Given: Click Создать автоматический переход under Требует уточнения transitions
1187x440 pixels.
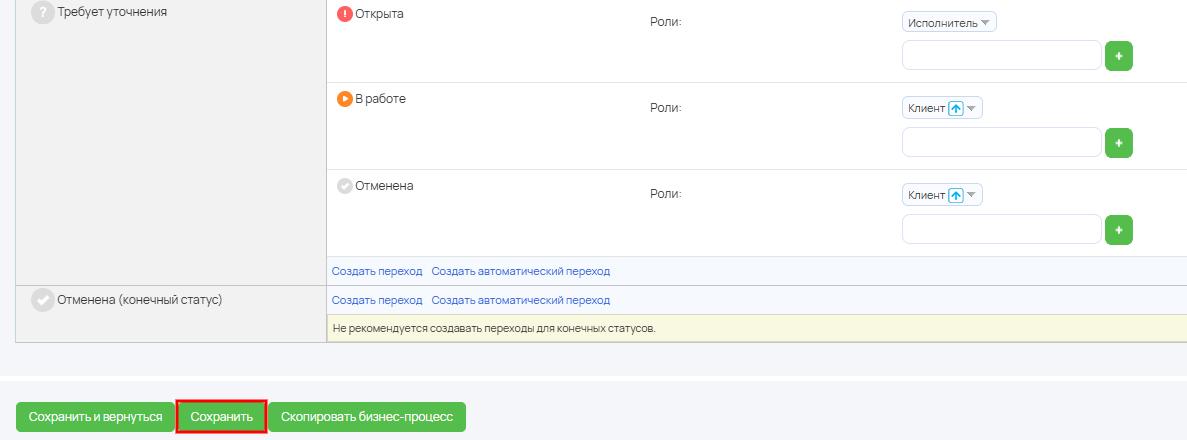Looking at the screenshot, I should pos(520,271).
